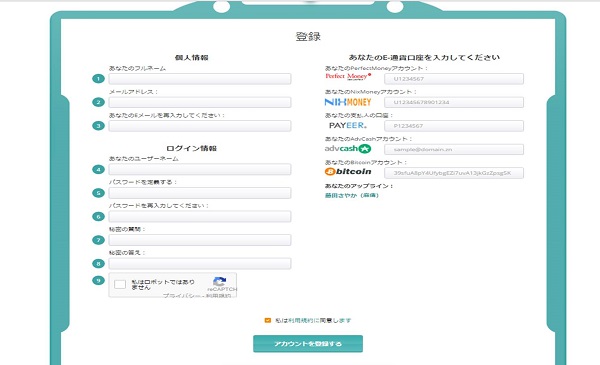The width and height of the screenshot is (600, 365).
Task: Click the NixMoney account input field
Action: 454,102
